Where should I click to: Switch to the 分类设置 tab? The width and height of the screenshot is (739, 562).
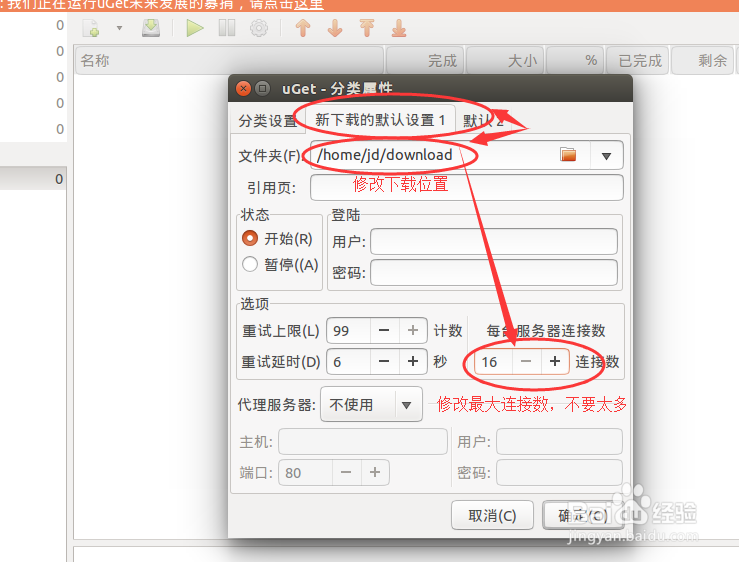click(x=267, y=121)
